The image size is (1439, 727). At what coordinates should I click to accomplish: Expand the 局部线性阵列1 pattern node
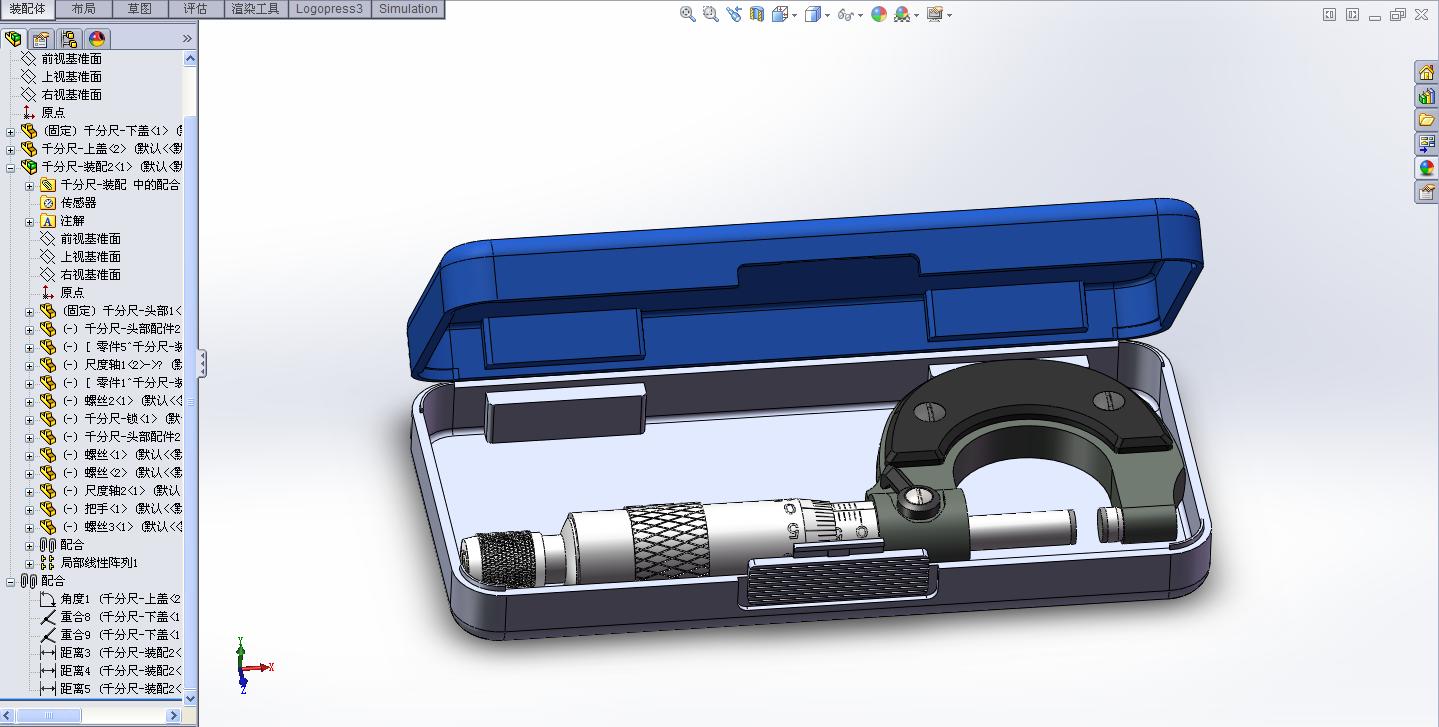pyautogui.click(x=30, y=563)
